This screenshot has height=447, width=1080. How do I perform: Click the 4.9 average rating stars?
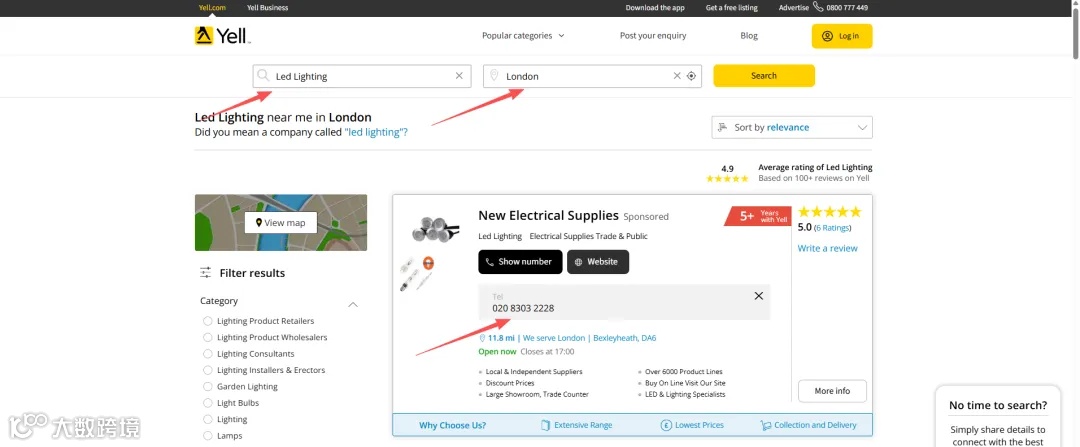pyautogui.click(x=727, y=178)
